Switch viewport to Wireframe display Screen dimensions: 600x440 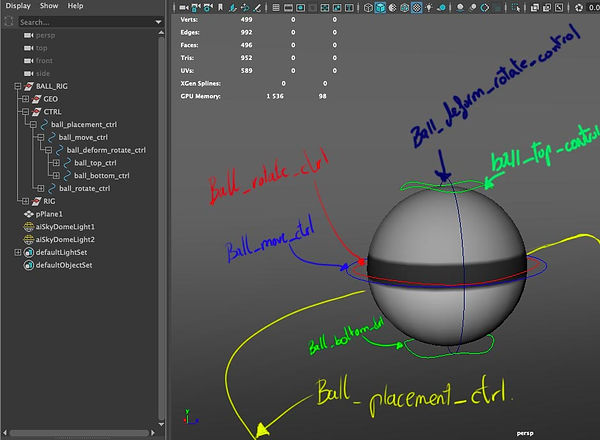point(368,7)
